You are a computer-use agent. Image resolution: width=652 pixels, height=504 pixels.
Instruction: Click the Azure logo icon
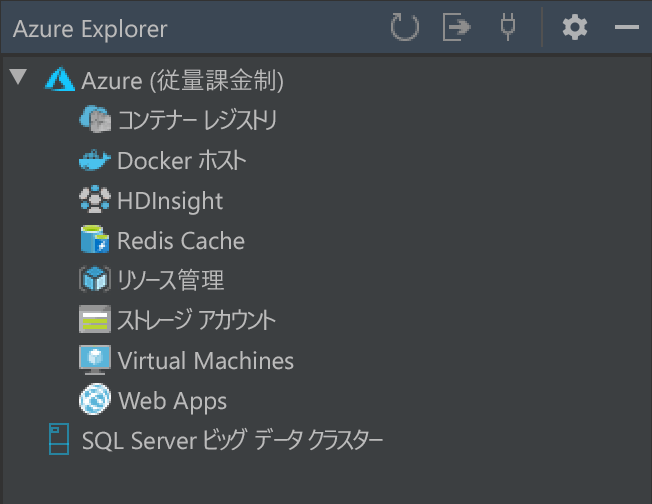point(59,79)
